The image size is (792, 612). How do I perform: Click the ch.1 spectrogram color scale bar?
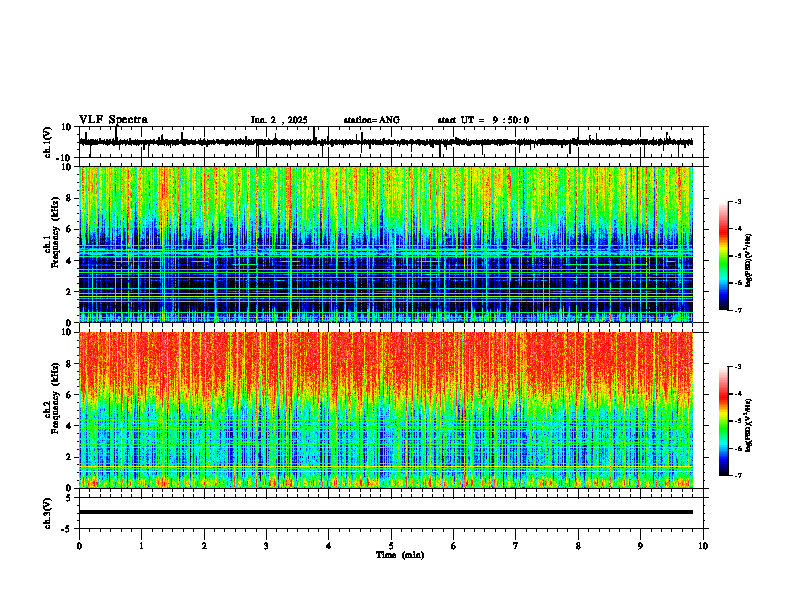pos(723,256)
